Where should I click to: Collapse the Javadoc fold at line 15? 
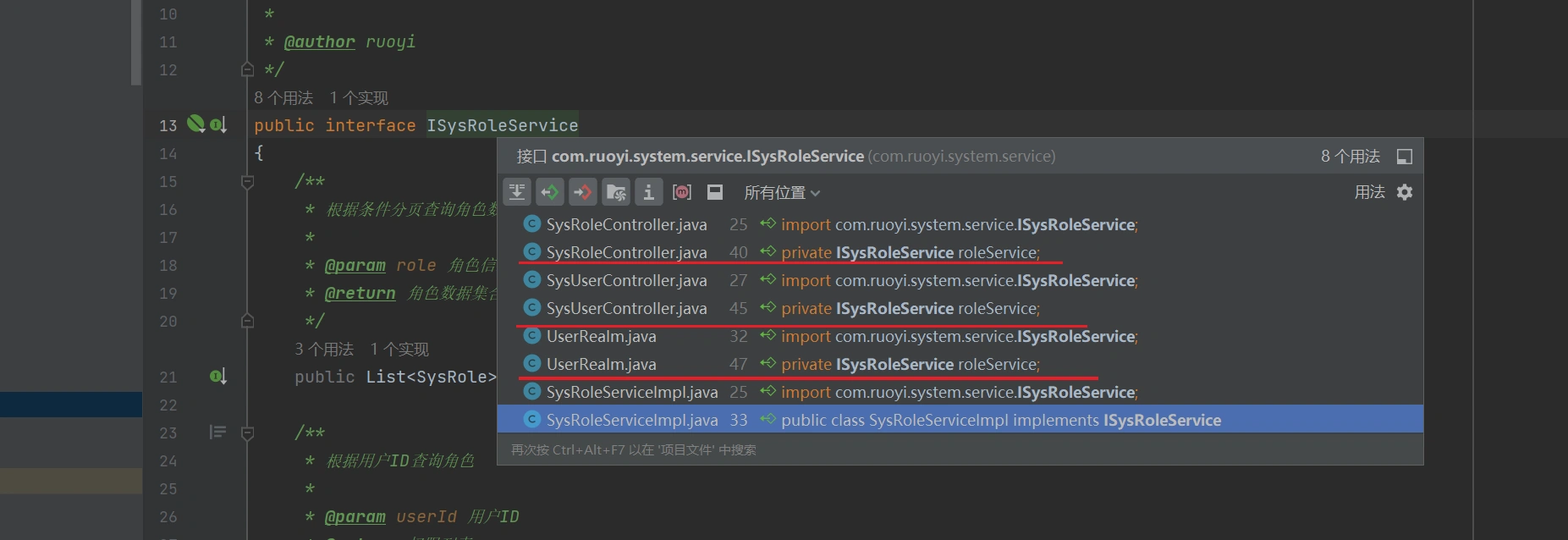[x=247, y=182]
